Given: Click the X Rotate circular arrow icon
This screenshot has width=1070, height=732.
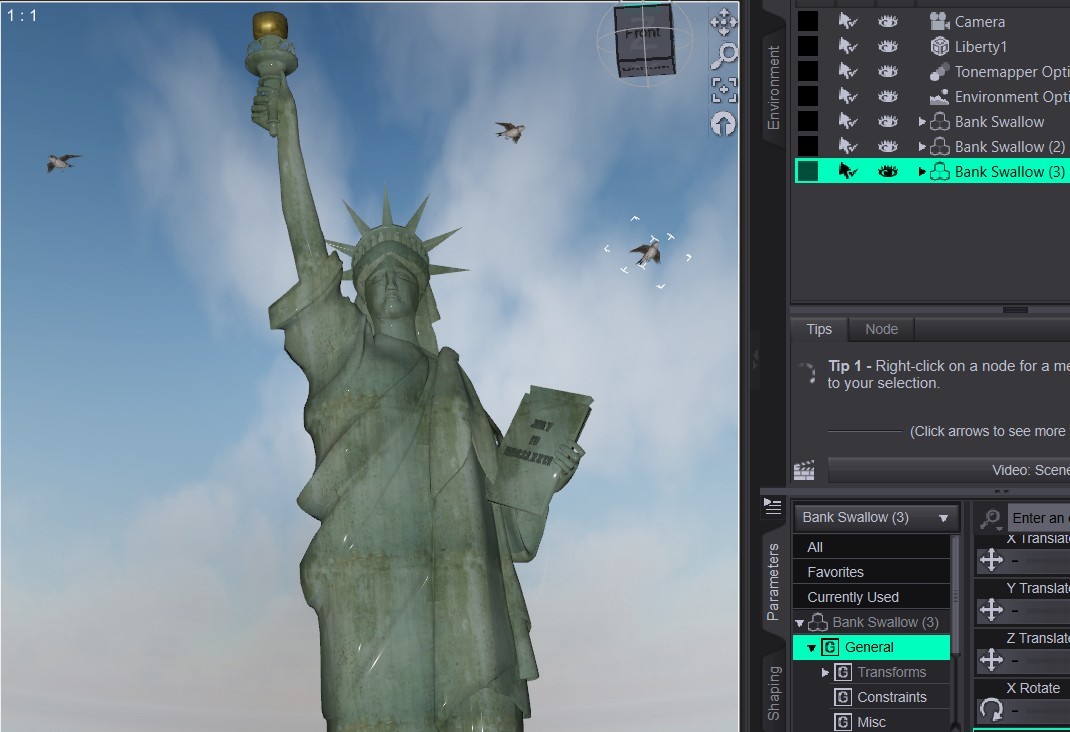Looking at the screenshot, I should (992, 709).
